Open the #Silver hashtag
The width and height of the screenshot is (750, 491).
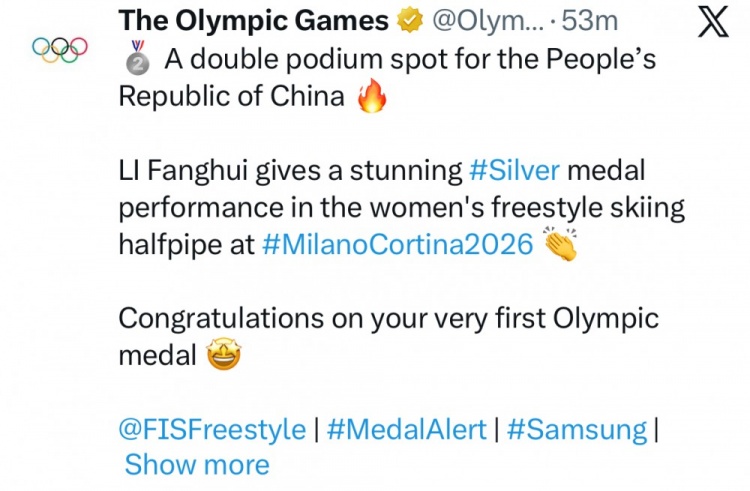click(514, 170)
